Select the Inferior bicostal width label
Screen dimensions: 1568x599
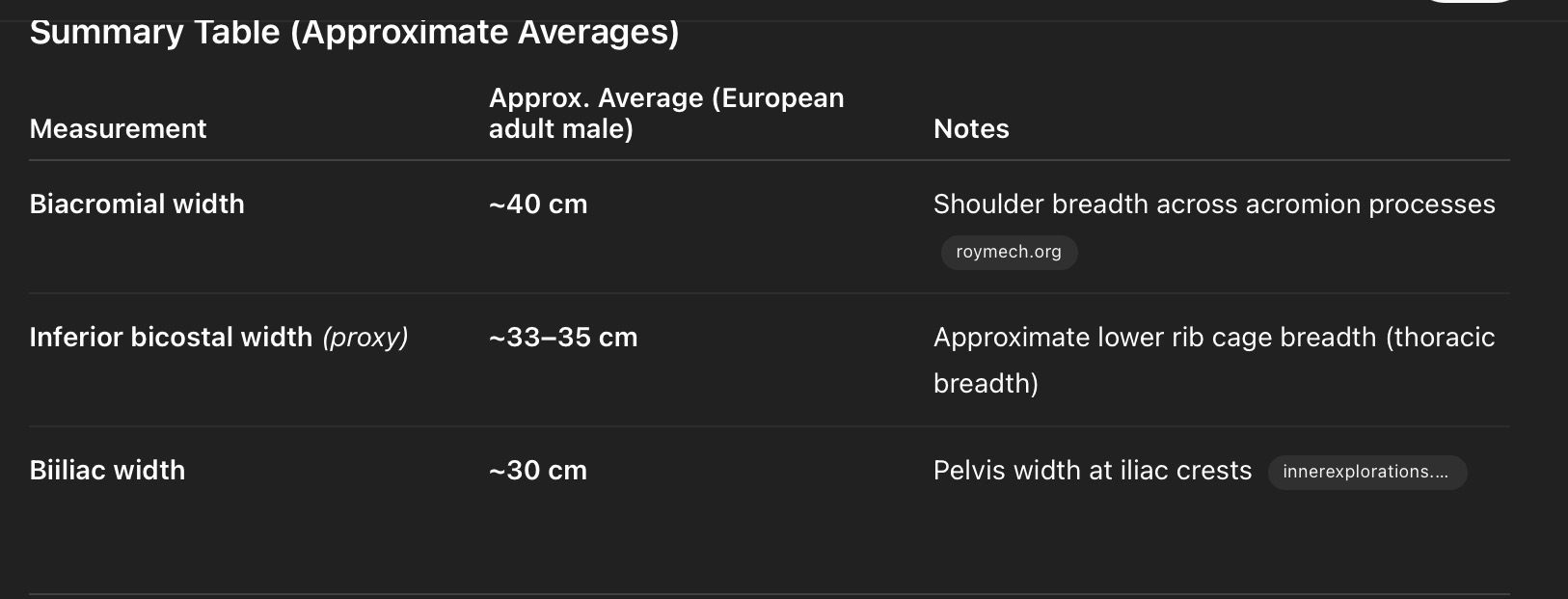click(x=171, y=337)
